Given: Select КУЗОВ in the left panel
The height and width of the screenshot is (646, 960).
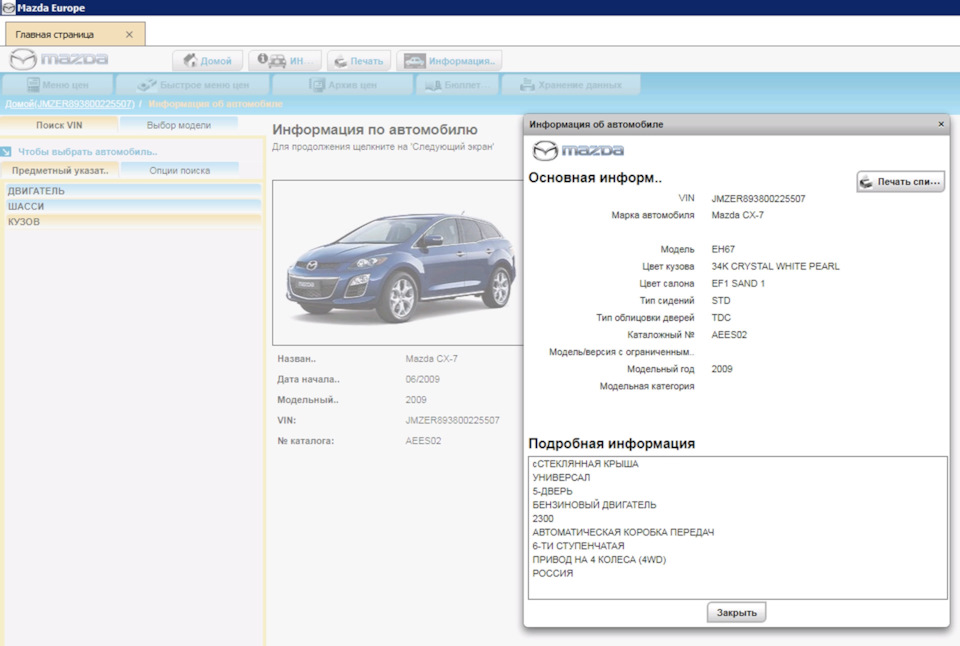Looking at the screenshot, I should coord(26,221).
